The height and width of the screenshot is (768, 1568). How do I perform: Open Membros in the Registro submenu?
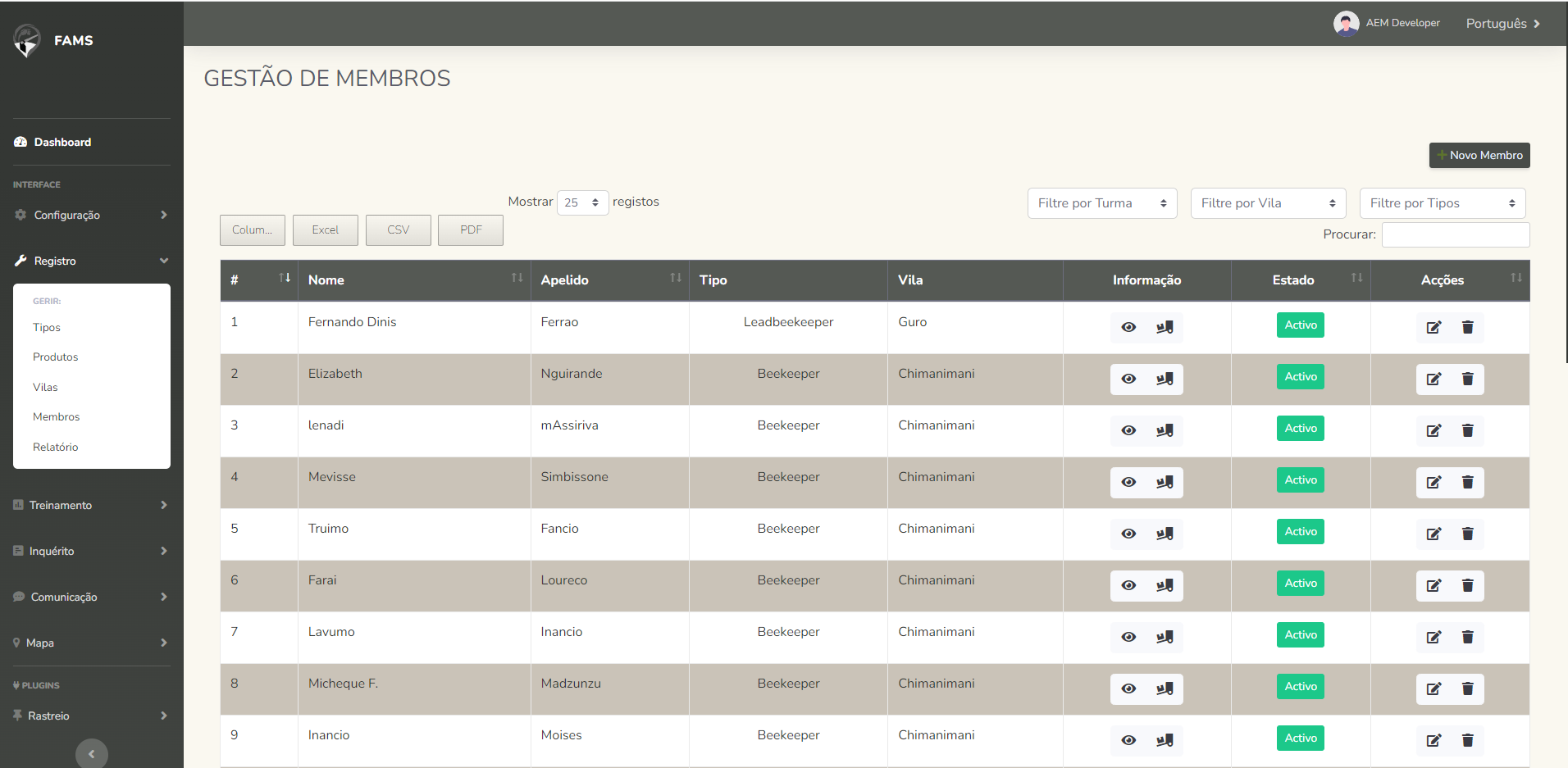57,417
